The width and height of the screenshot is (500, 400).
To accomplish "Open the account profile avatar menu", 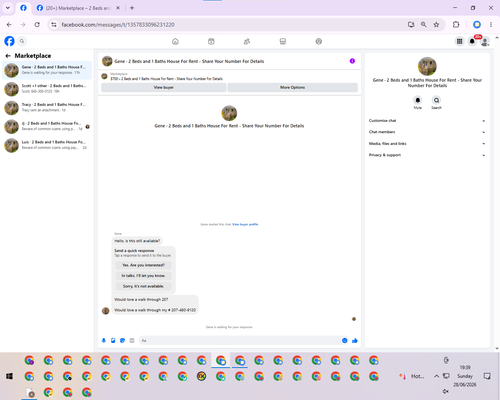I will (485, 41).
